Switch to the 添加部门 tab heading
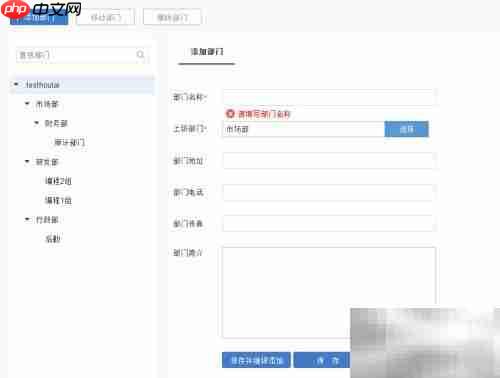This screenshot has height=378, width=500. (x=207, y=52)
